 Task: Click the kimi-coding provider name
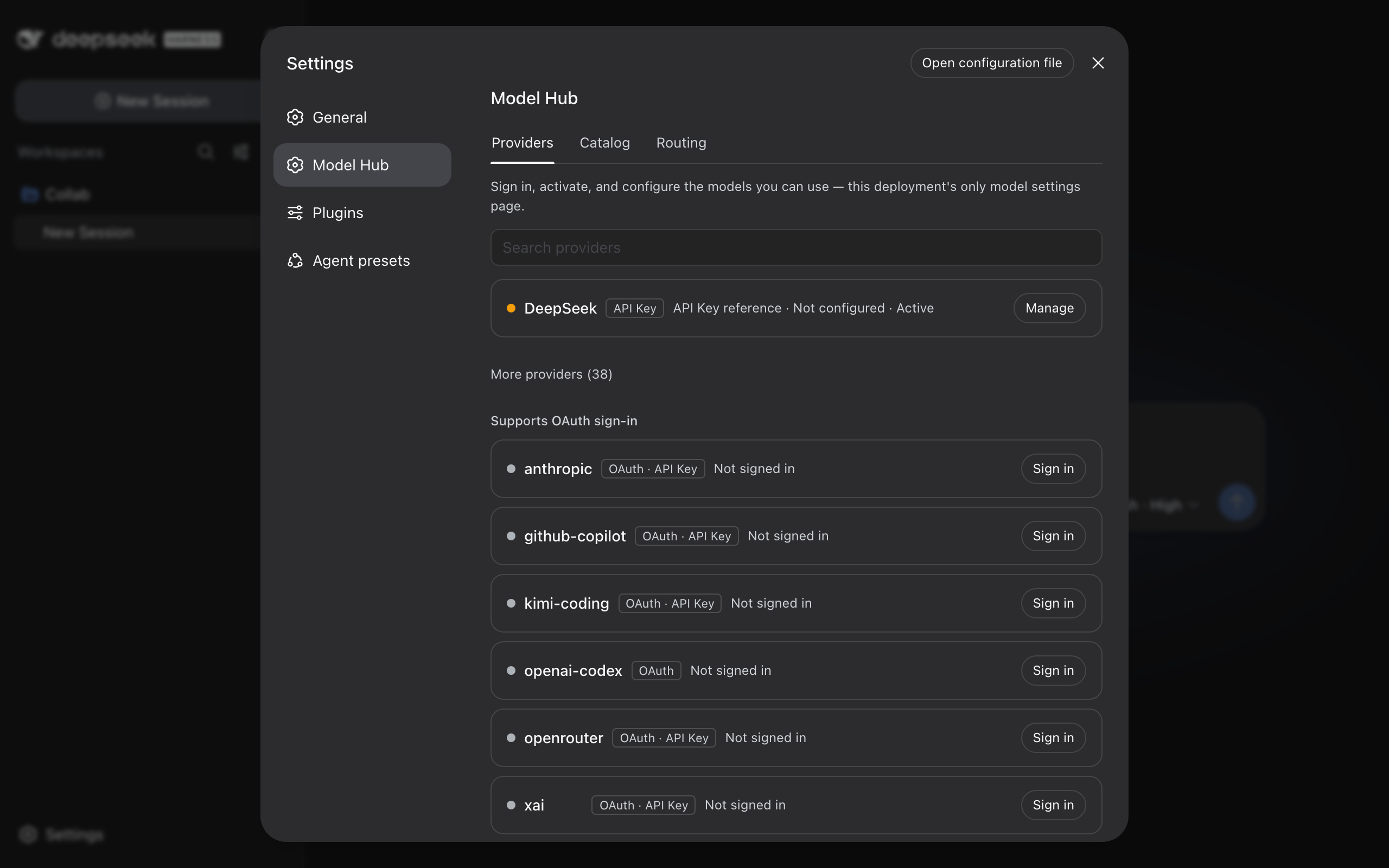(x=566, y=603)
